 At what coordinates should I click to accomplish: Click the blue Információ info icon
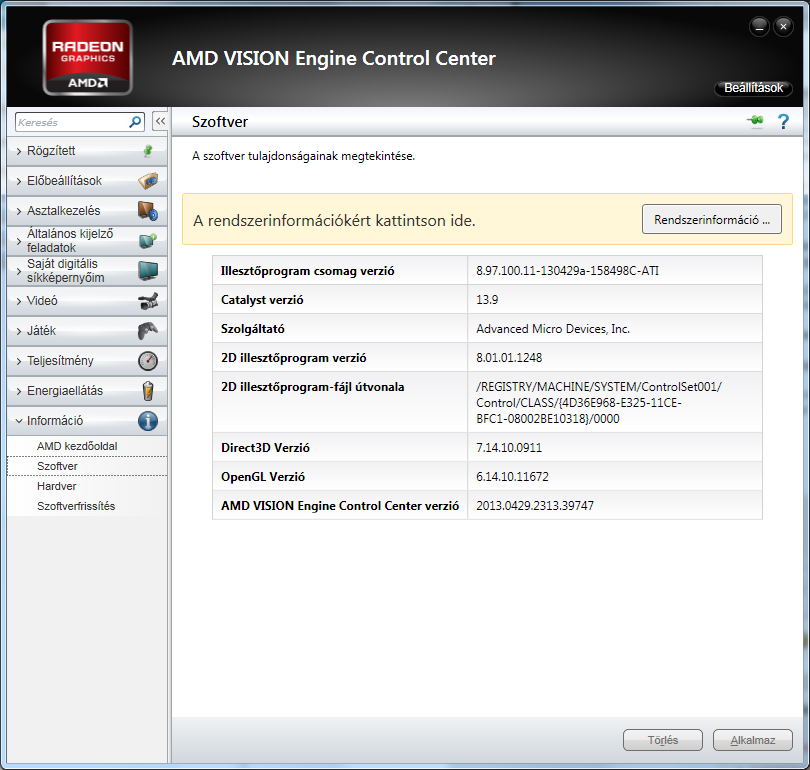pos(148,420)
